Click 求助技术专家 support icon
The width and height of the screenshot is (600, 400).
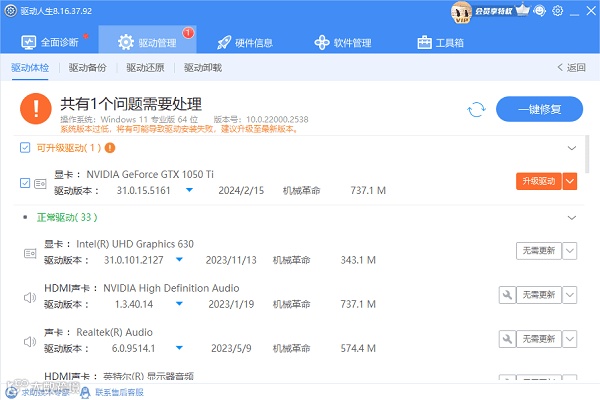(x=11, y=392)
